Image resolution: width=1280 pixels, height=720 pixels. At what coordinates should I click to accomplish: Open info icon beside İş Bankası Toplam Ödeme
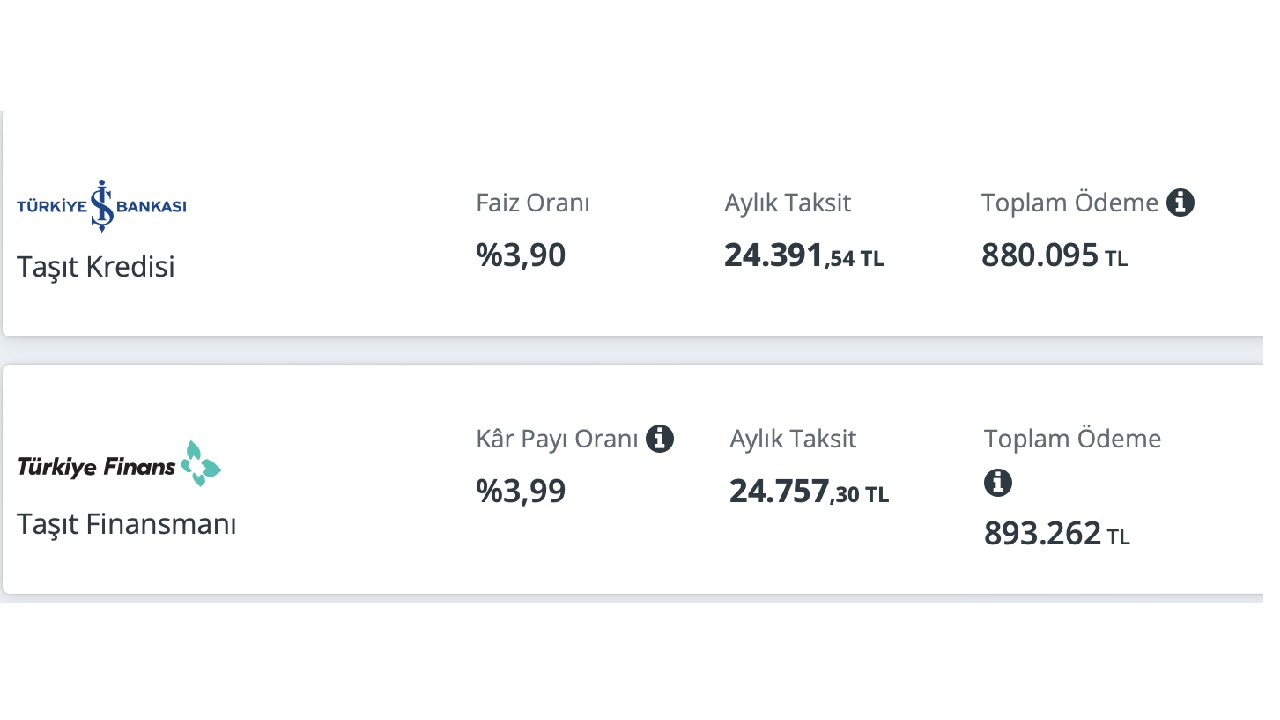point(1180,203)
